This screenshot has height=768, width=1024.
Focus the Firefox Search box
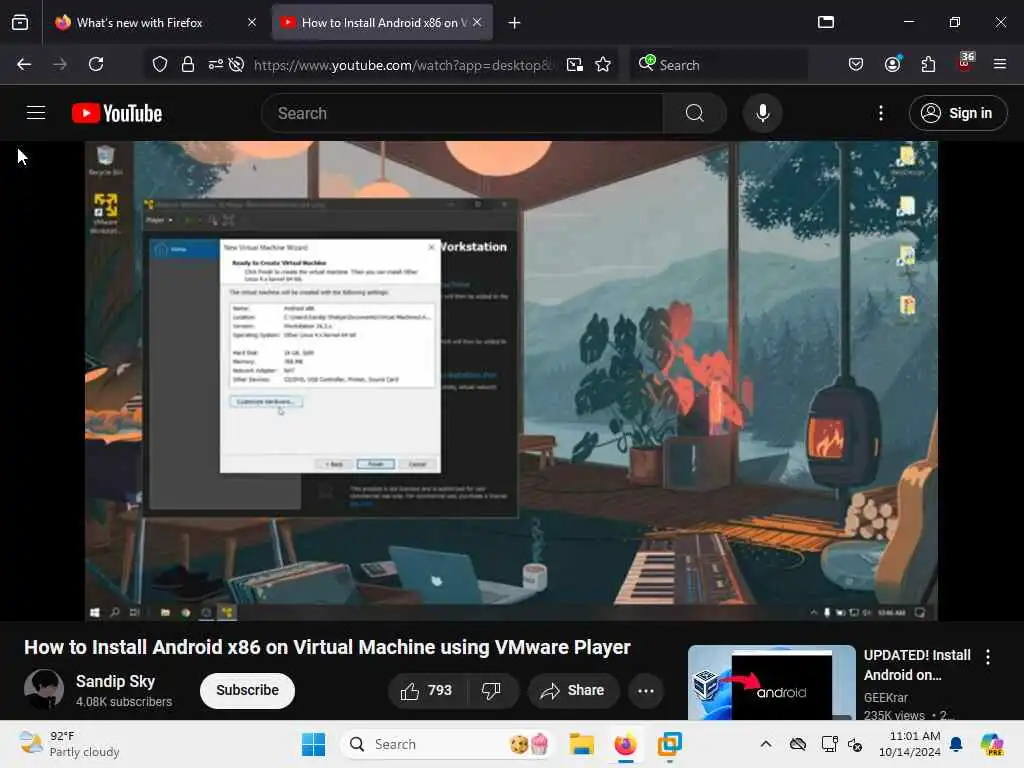719,65
